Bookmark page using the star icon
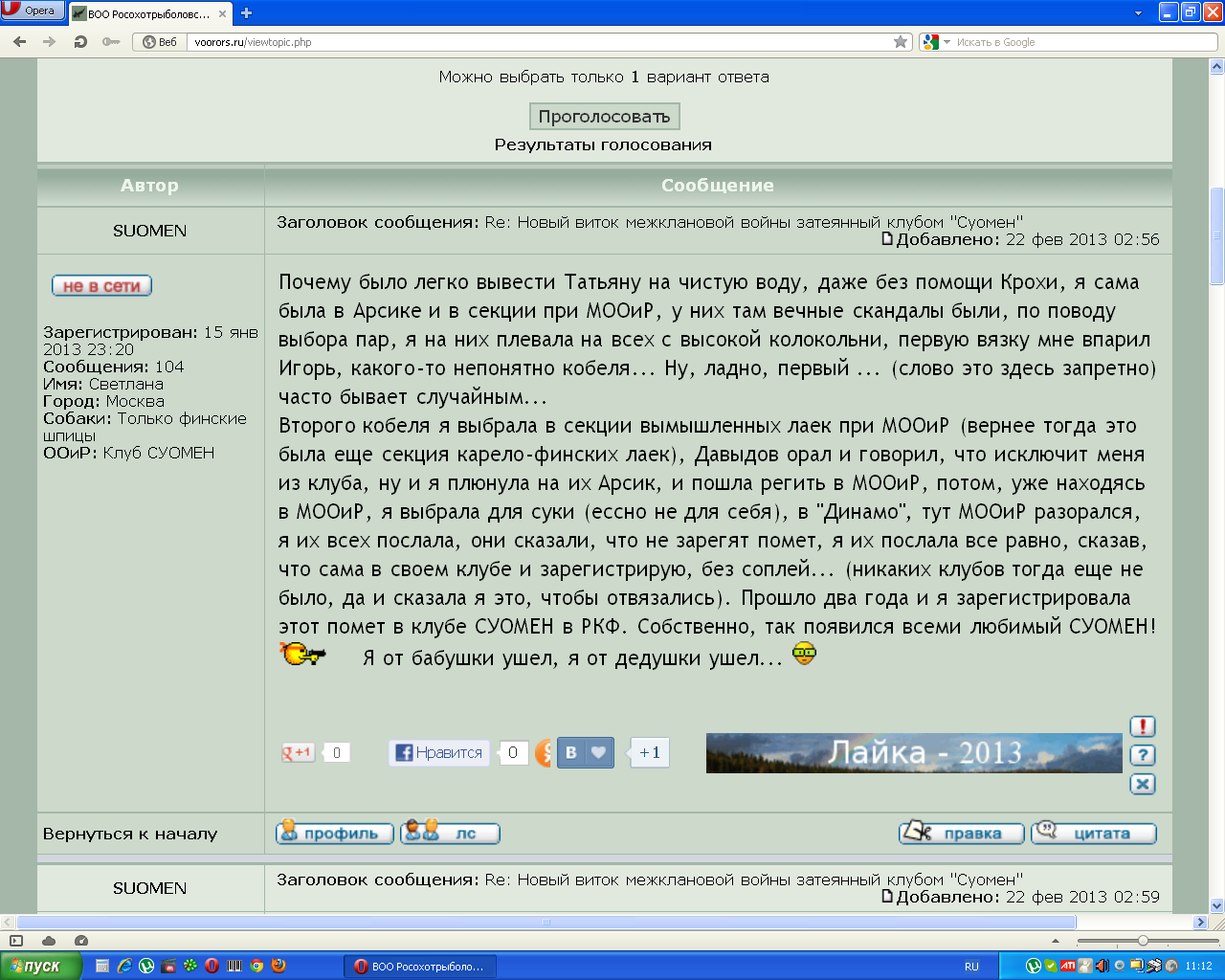 [900, 42]
